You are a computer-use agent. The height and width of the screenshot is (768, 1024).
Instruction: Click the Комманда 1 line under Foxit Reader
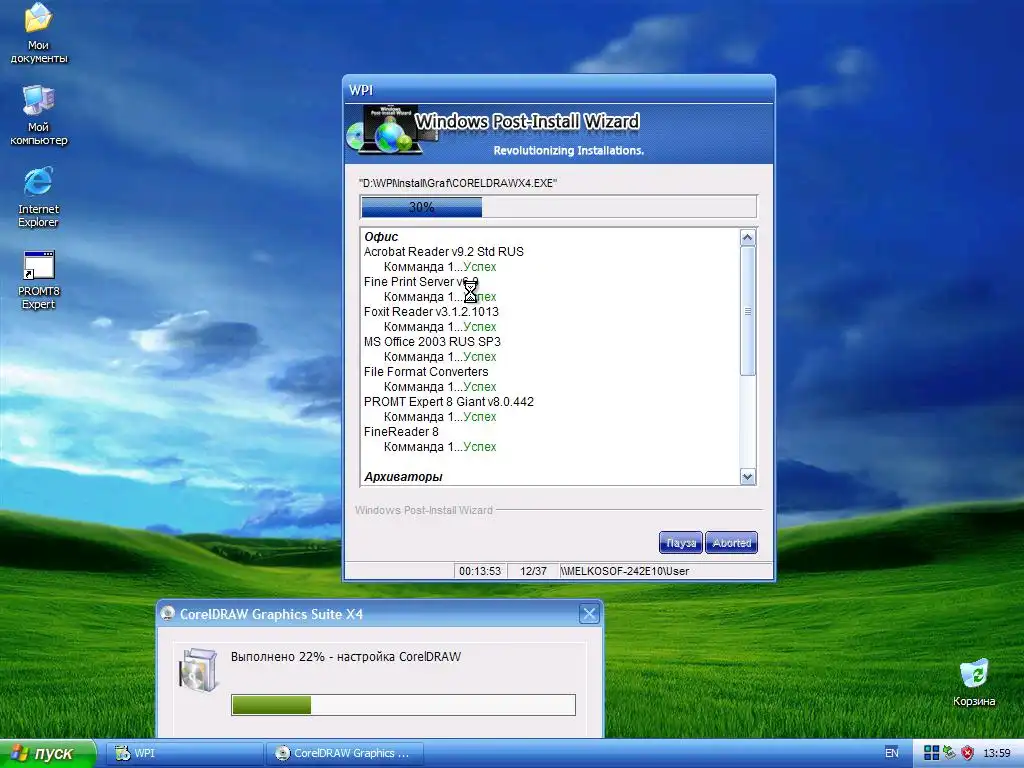(x=440, y=327)
